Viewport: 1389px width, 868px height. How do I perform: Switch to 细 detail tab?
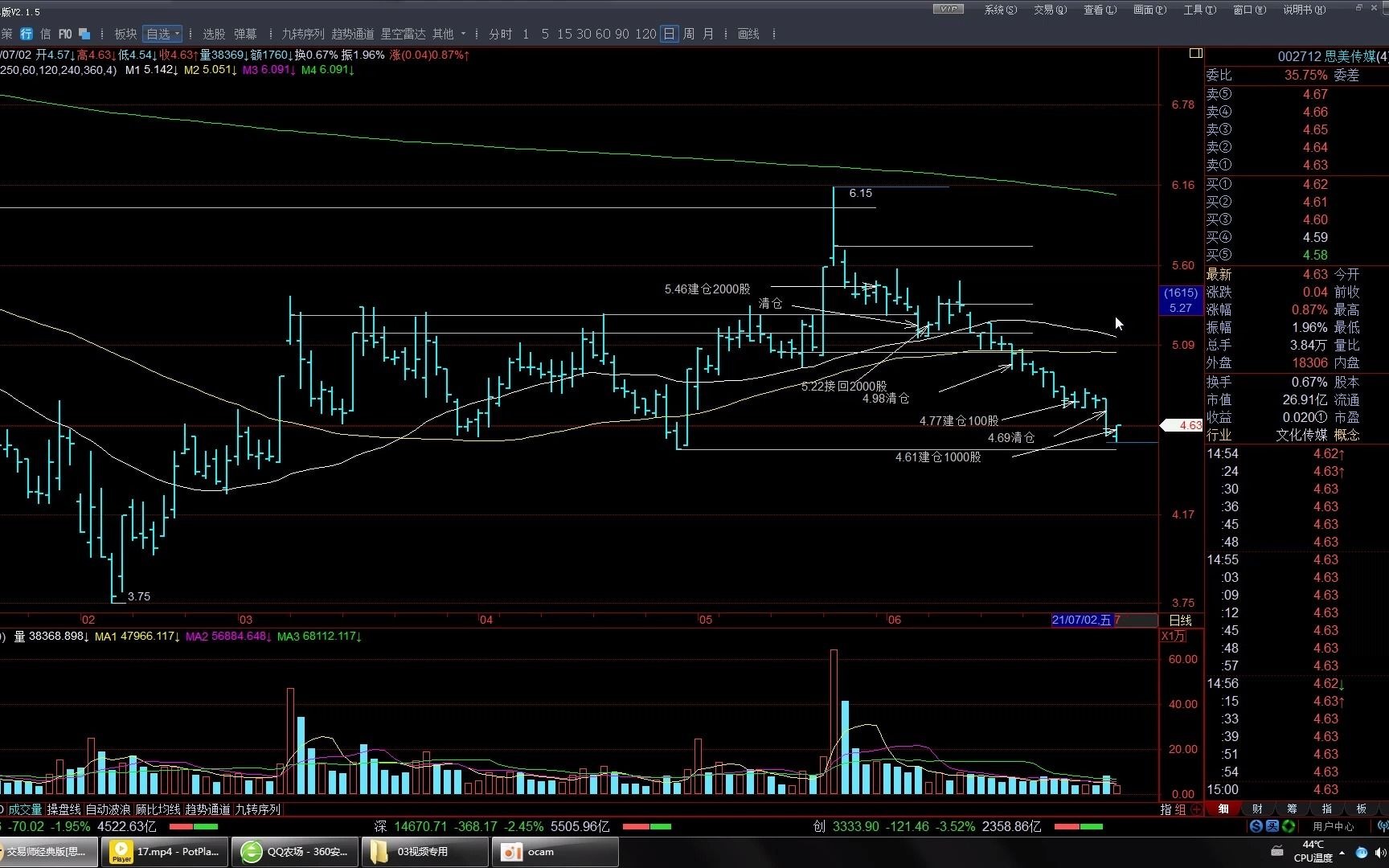tap(1223, 809)
